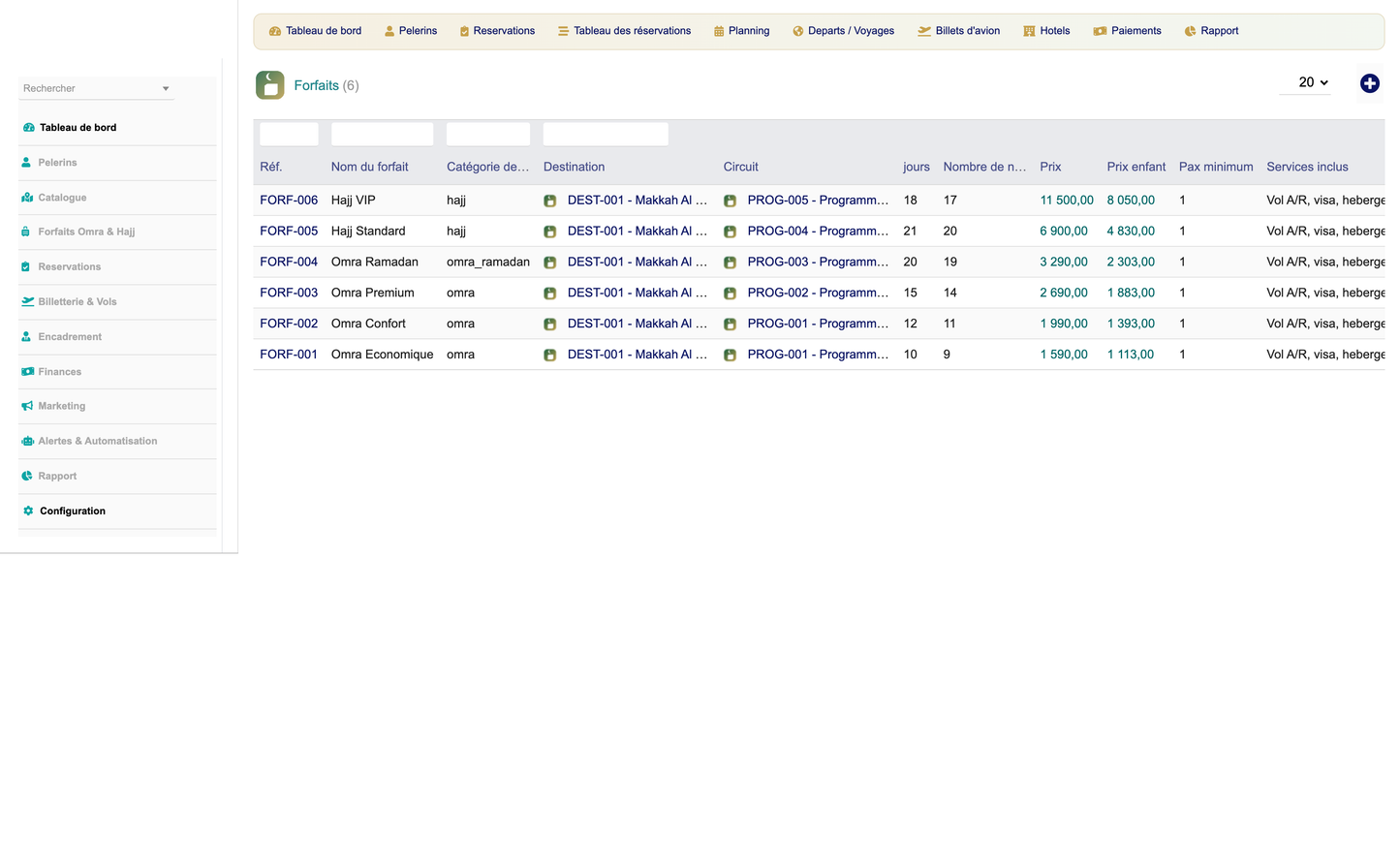Click price 11 500,00 cell

pos(1067,200)
